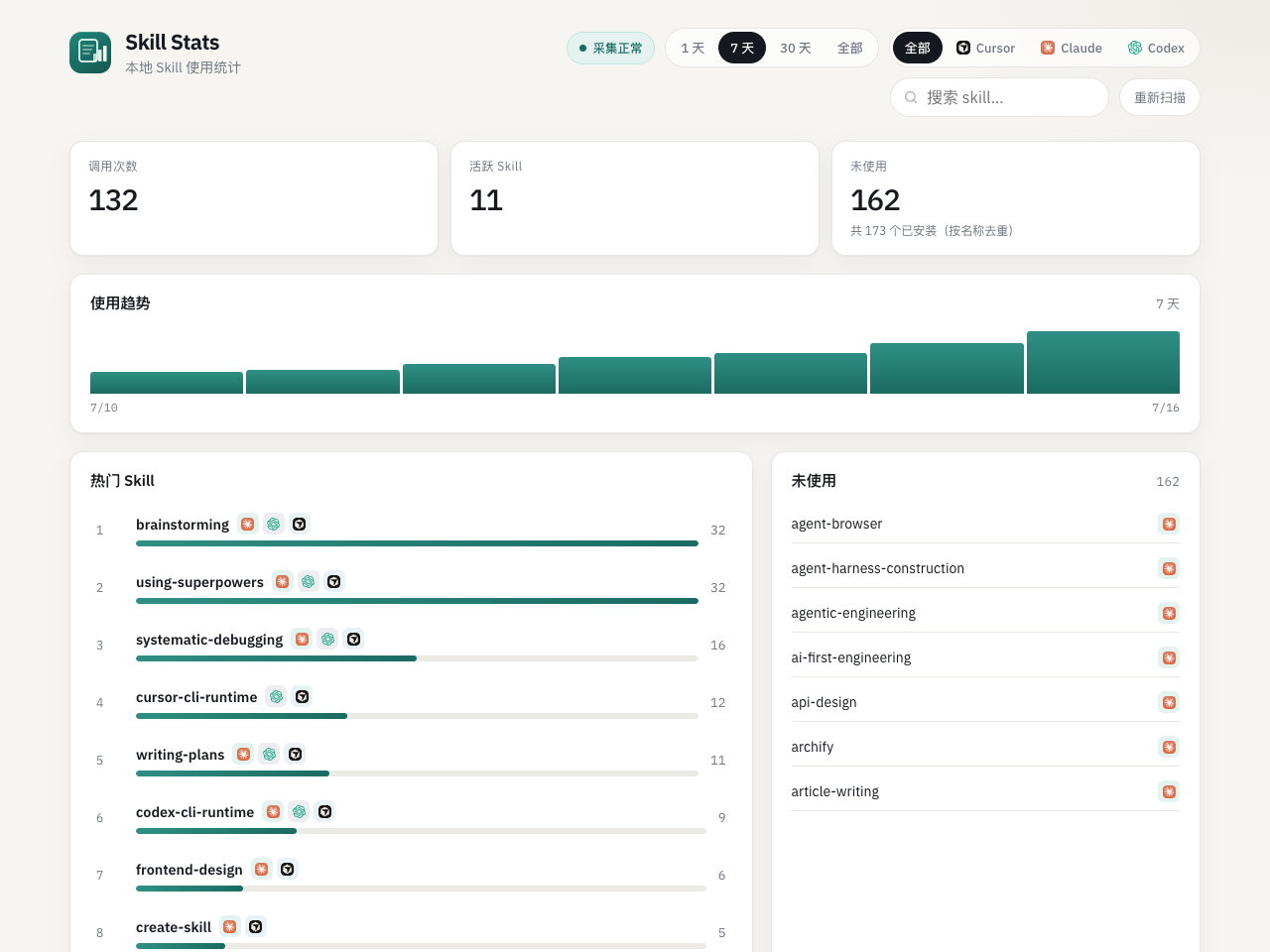Screen dimensions: 1270x952
Task: Click Cursor icon beside writing-plans
Action: (296, 754)
